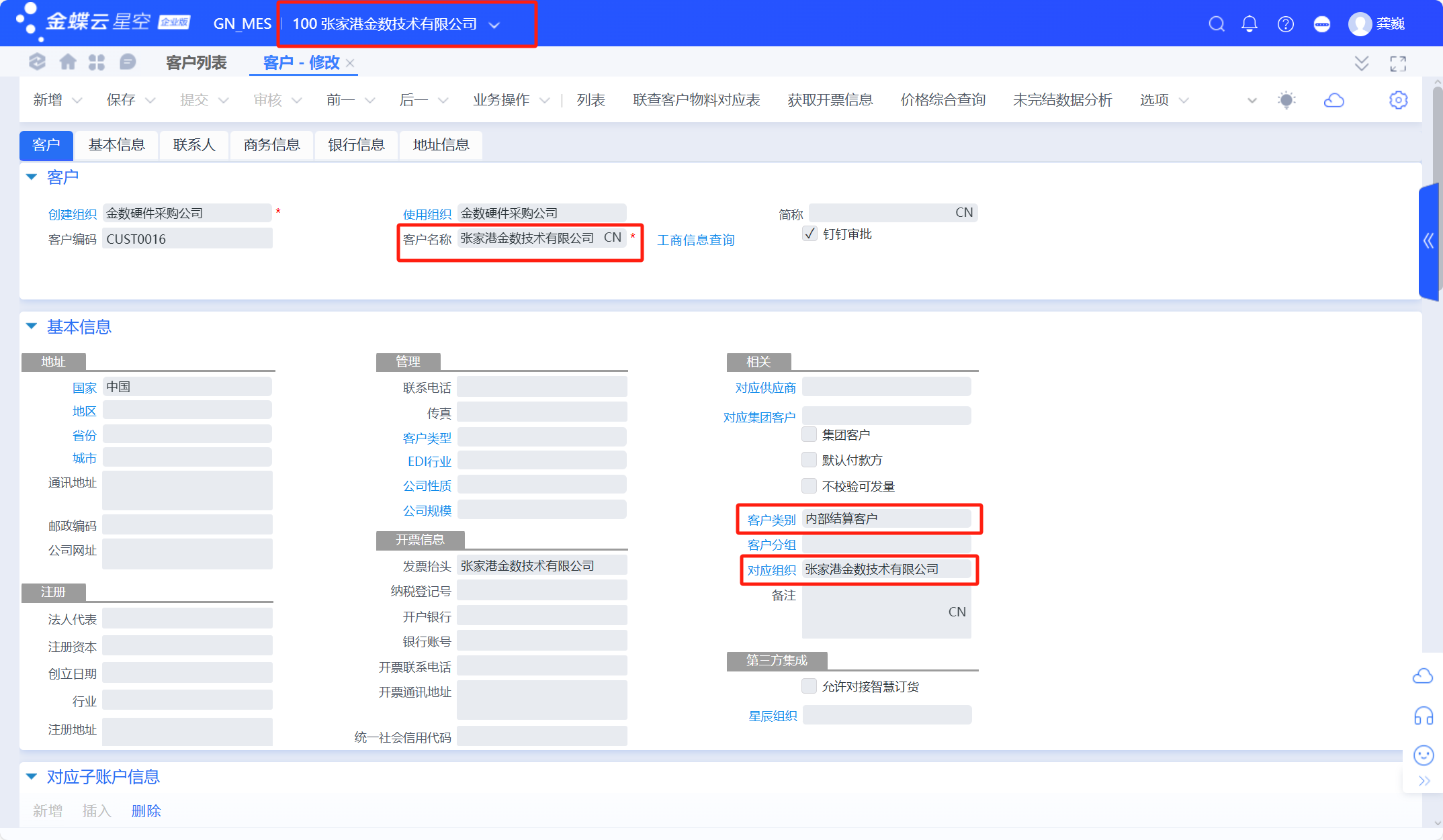Click 价格综合查询 button

943,100
